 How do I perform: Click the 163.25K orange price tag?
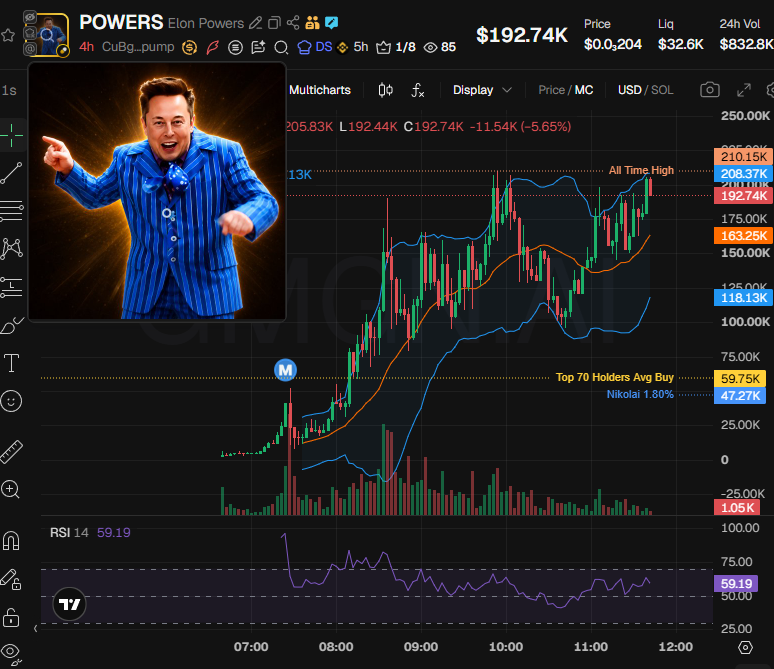[x=743, y=236]
